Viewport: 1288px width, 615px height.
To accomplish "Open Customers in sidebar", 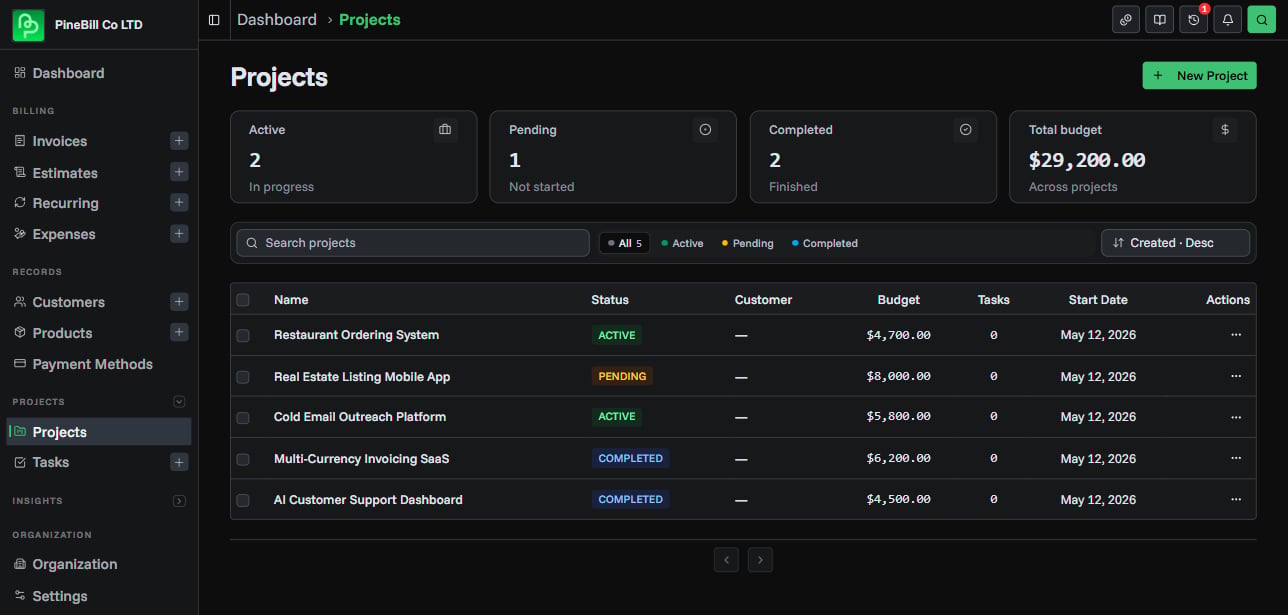I will [68, 302].
